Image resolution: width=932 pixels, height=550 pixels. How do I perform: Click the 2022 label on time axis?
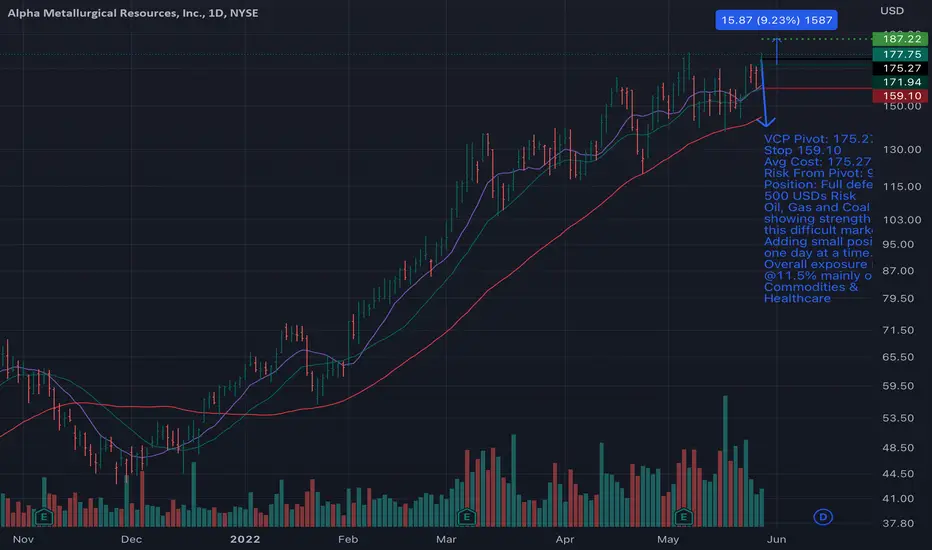pyautogui.click(x=245, y=539)
